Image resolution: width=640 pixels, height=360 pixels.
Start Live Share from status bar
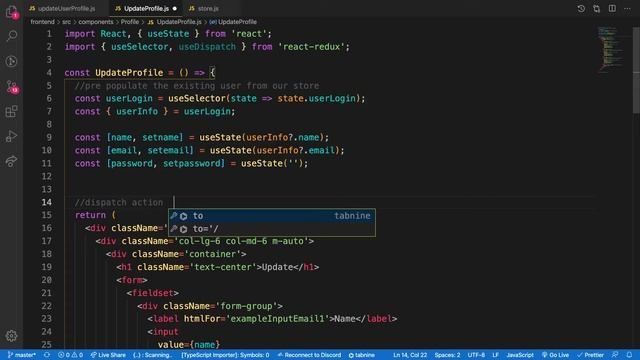tap(108, 355)
